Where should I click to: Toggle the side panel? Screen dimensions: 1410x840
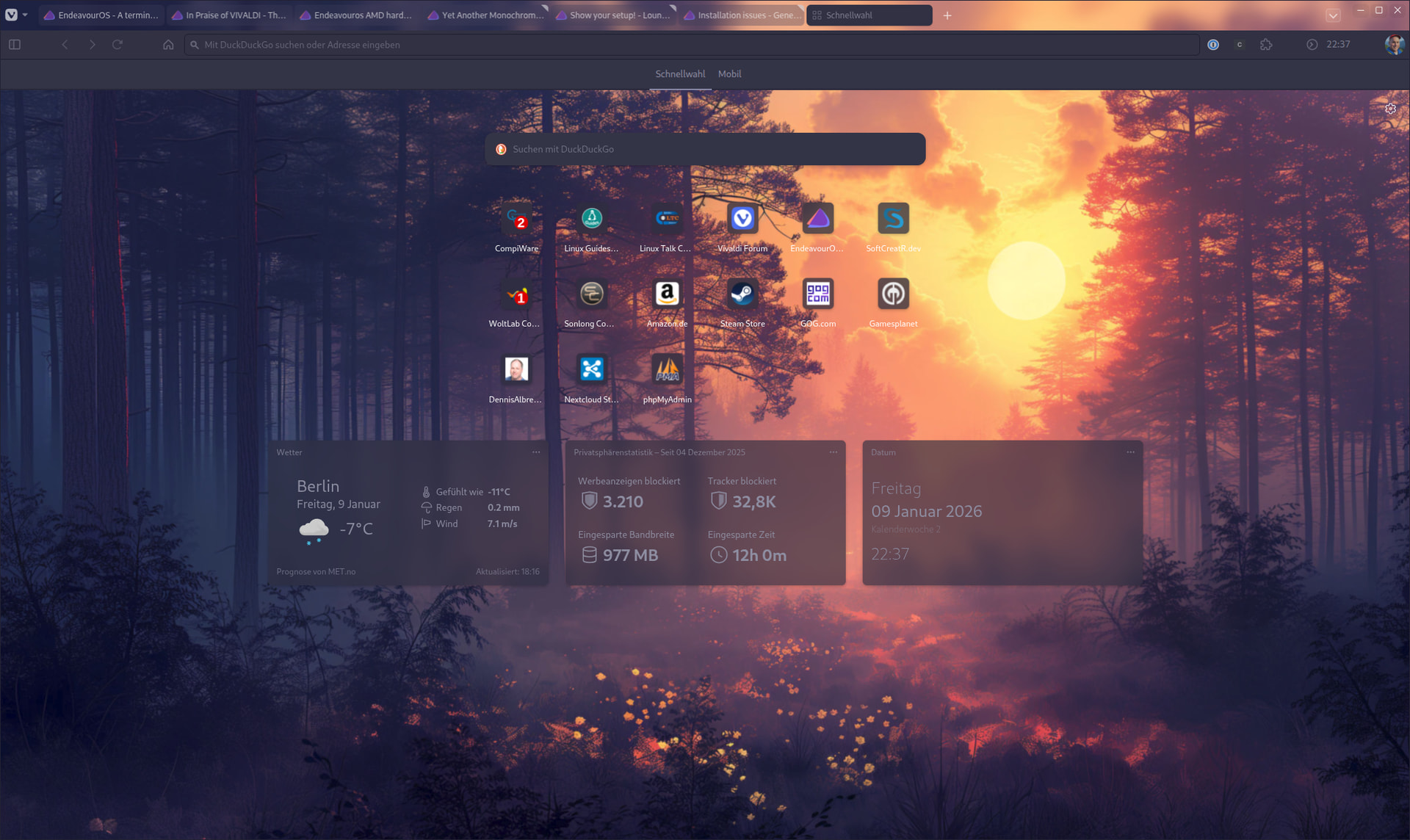[15, 45]
